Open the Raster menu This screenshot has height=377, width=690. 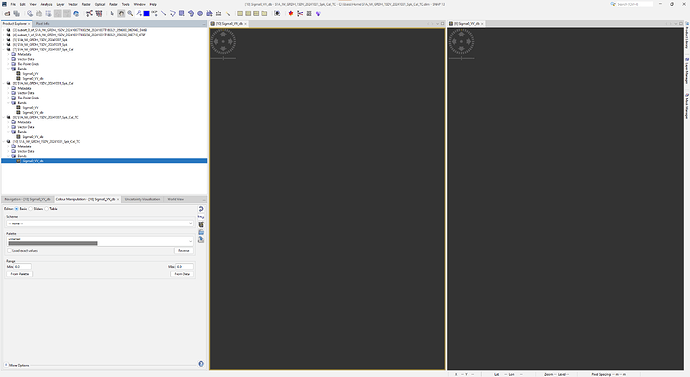(86, 4)
